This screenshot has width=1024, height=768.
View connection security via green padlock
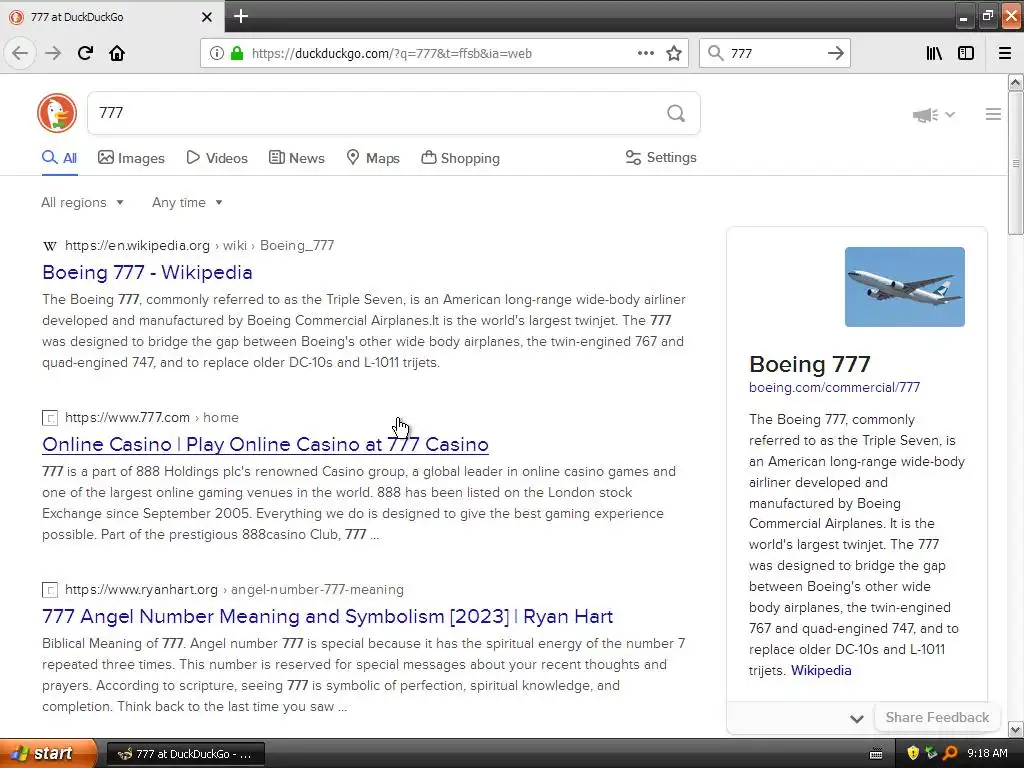tap(237, 53)
